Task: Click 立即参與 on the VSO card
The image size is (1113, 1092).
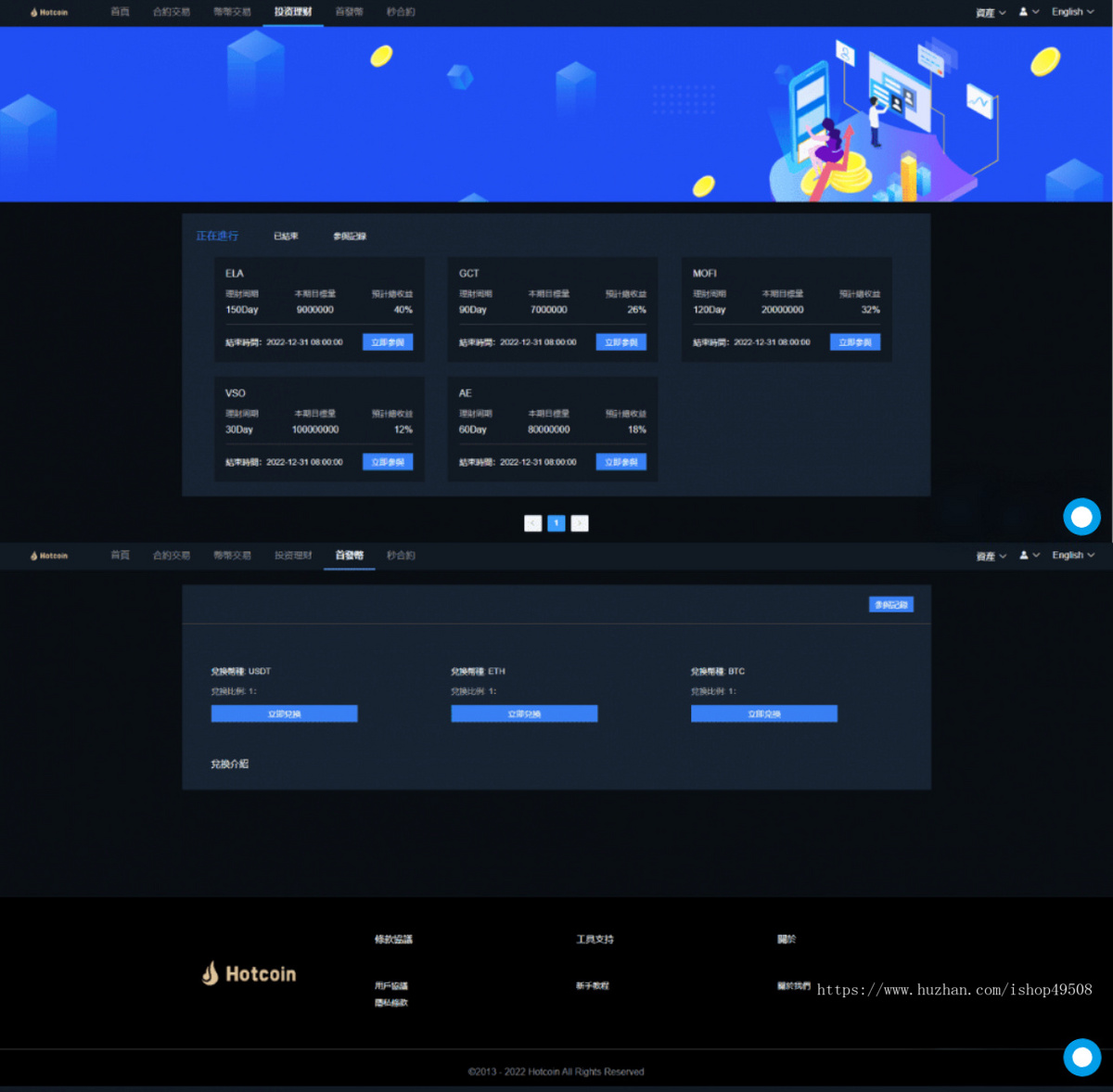Action: (x=388, y=462)
